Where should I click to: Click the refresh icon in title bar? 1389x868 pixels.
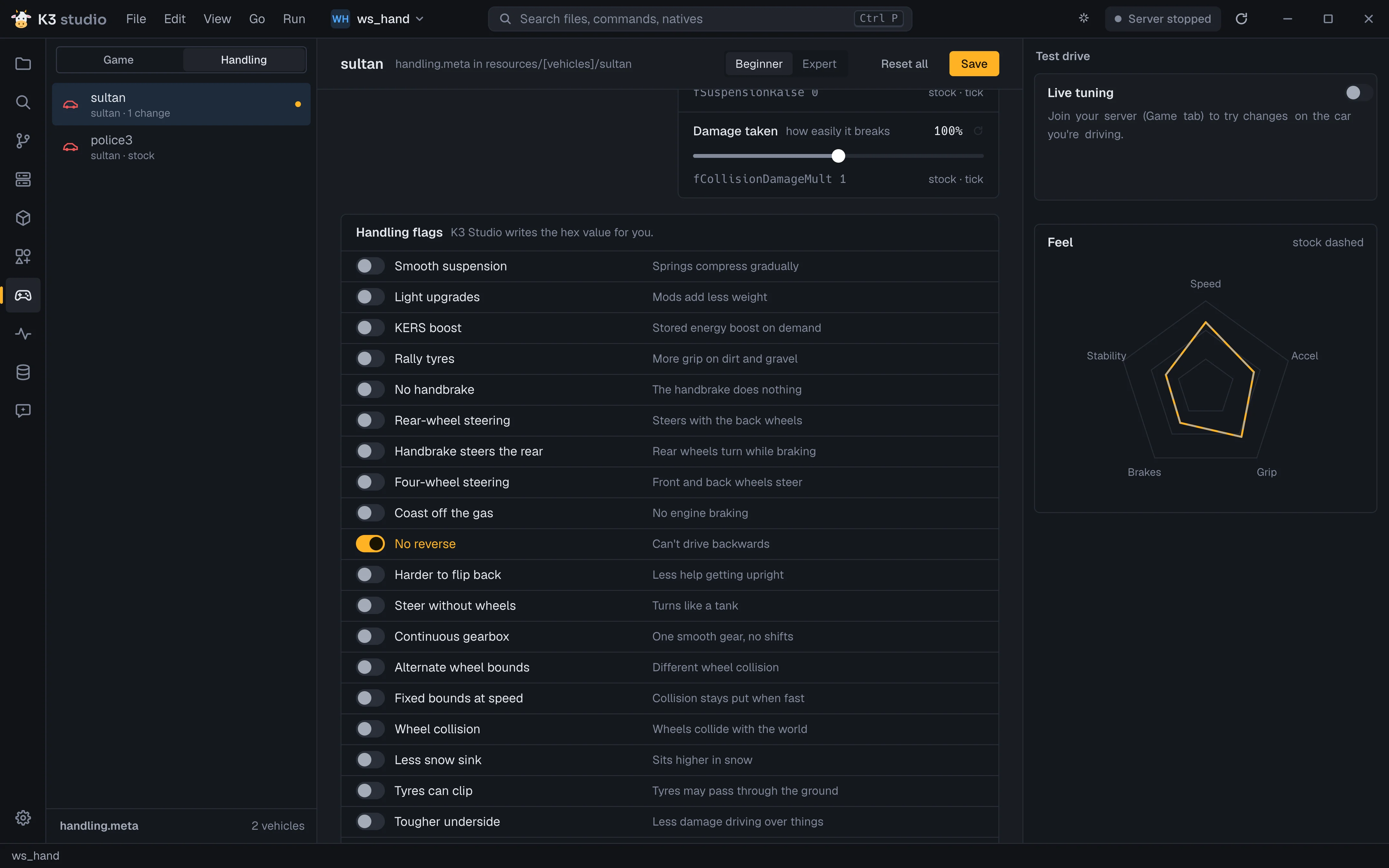click(x=1241, y=19)
